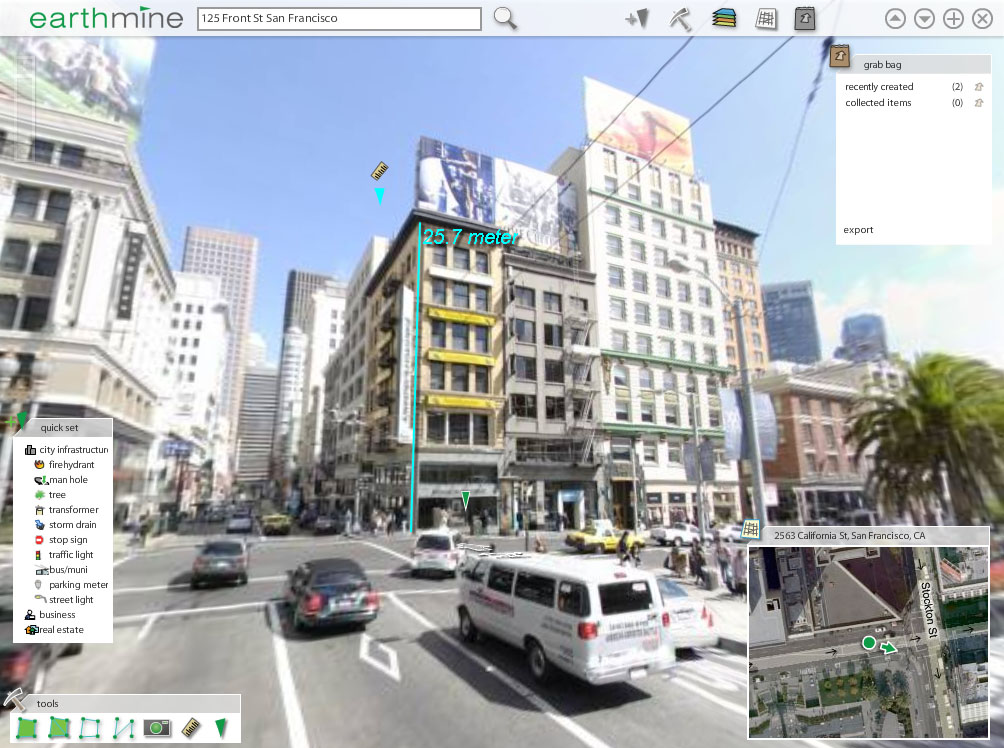
Task: Open the add tag toolbar icon
Action: click(638, 19)
